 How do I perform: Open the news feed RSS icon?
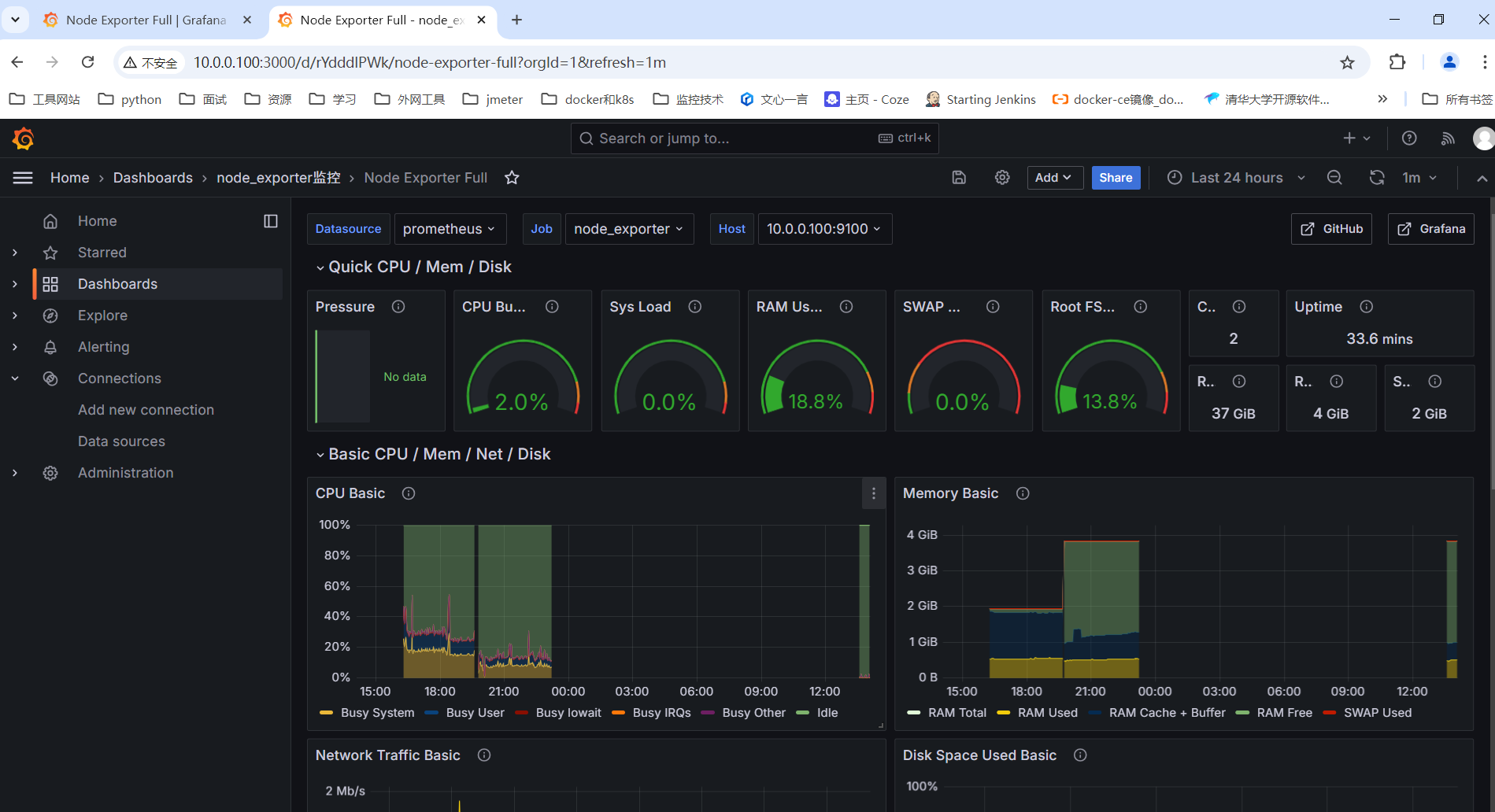(x=1448, y=138)
